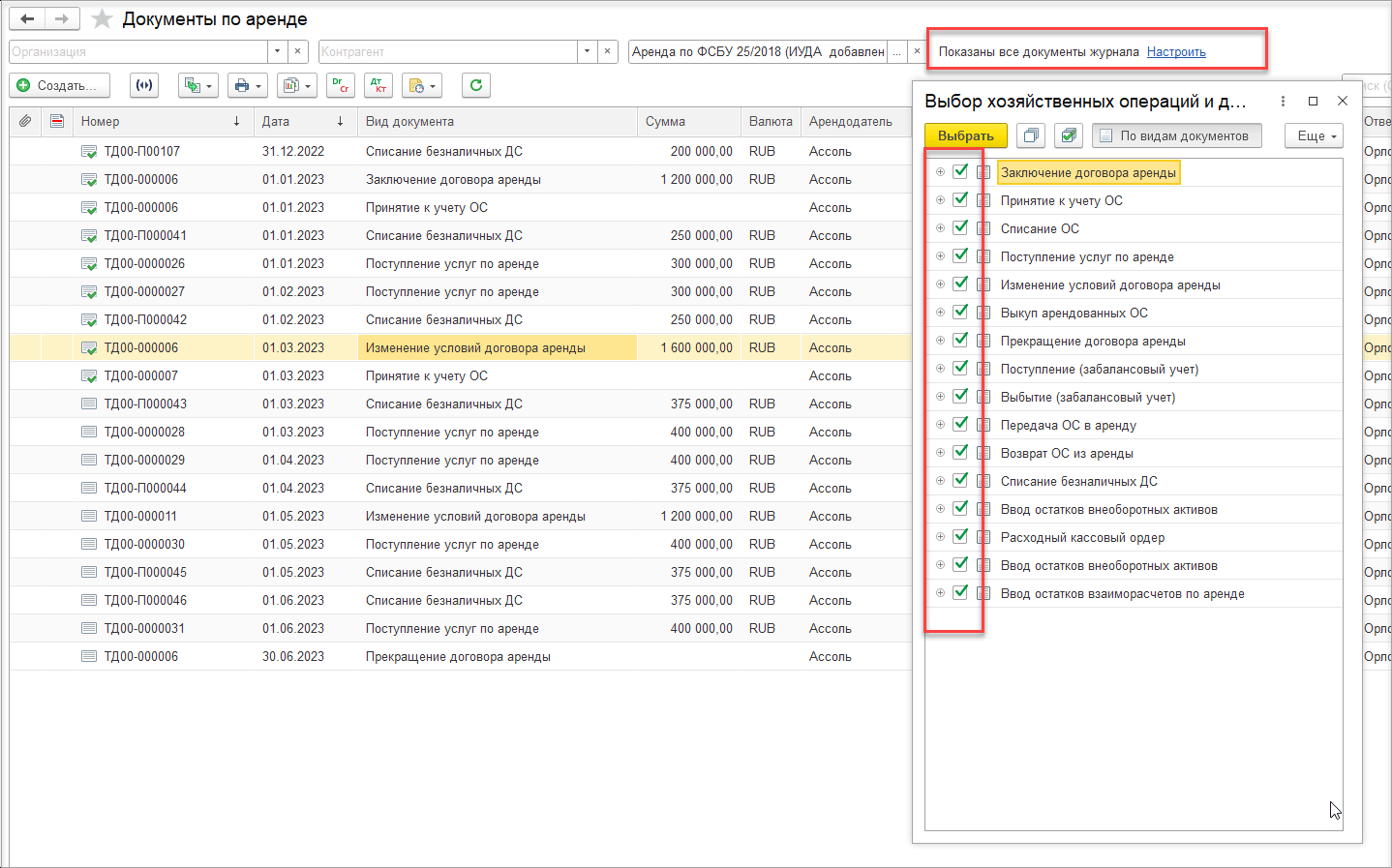
Task: Open the Dr/Cr postings icon
Action: pos(340,85)
